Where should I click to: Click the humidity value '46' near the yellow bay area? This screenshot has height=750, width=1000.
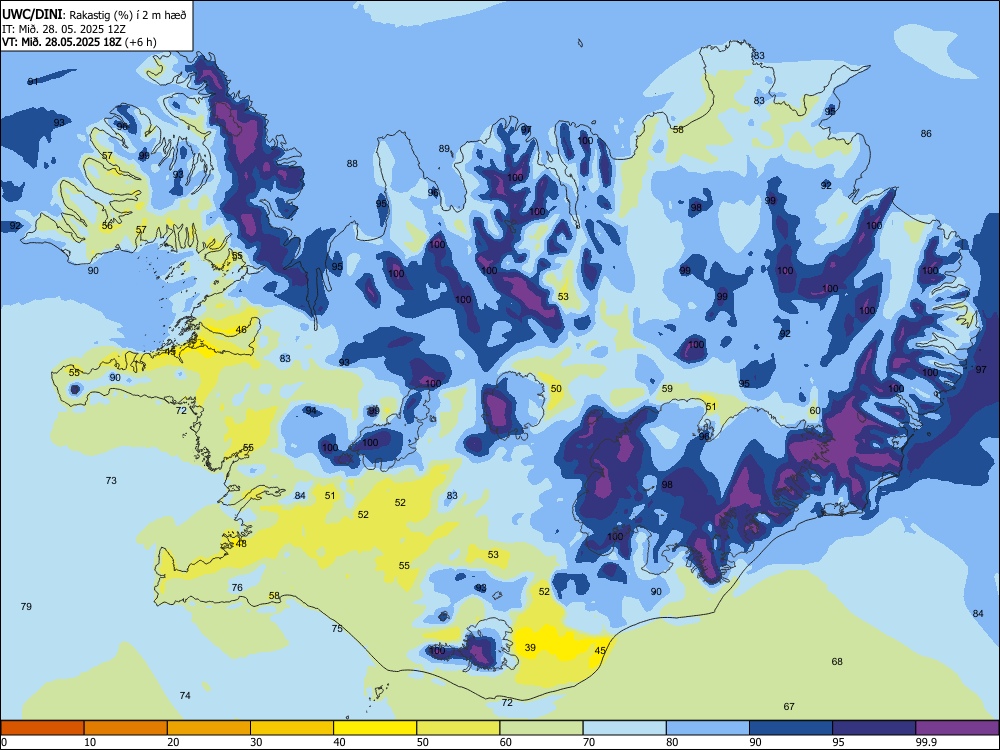(241, 330)
